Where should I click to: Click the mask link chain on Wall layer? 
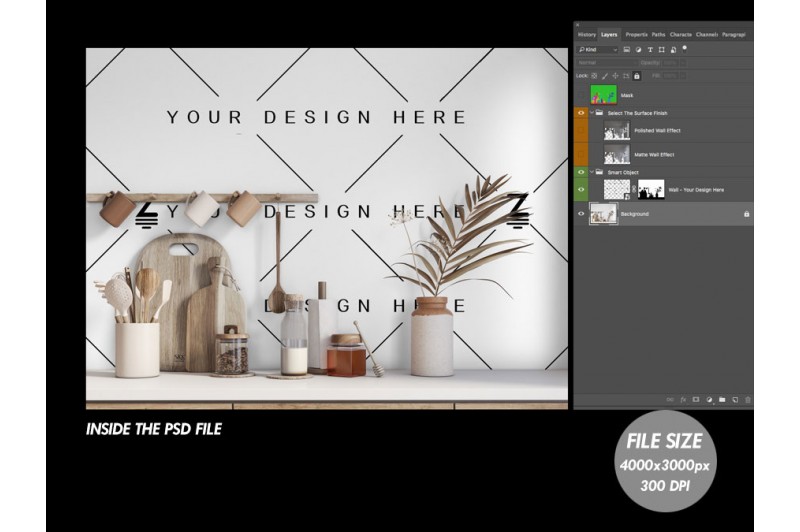(634, 190)
